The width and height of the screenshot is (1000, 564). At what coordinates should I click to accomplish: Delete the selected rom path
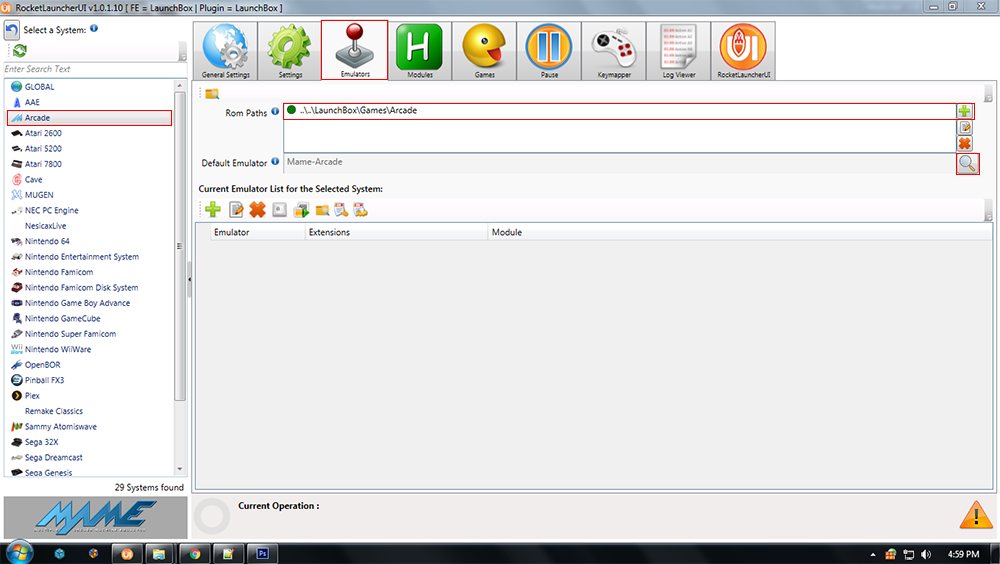tap(964, 144)
